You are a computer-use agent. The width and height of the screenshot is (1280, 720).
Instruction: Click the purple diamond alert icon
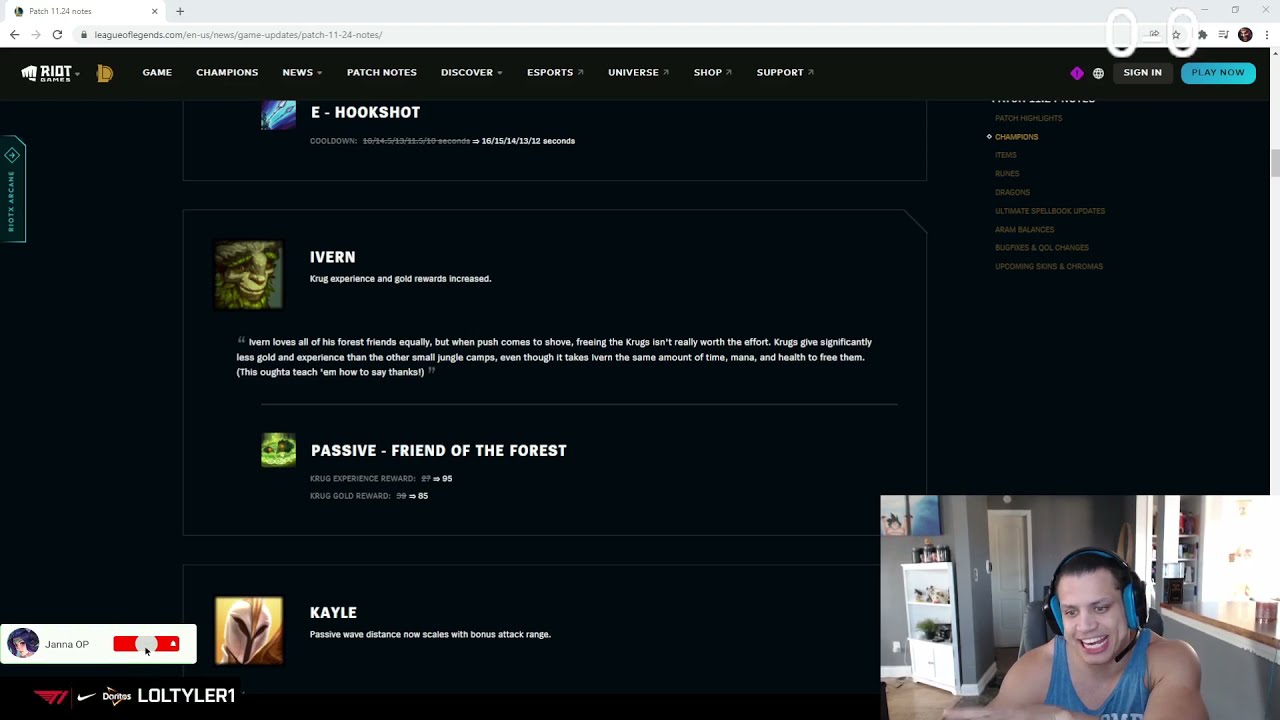click(1077, 73)
